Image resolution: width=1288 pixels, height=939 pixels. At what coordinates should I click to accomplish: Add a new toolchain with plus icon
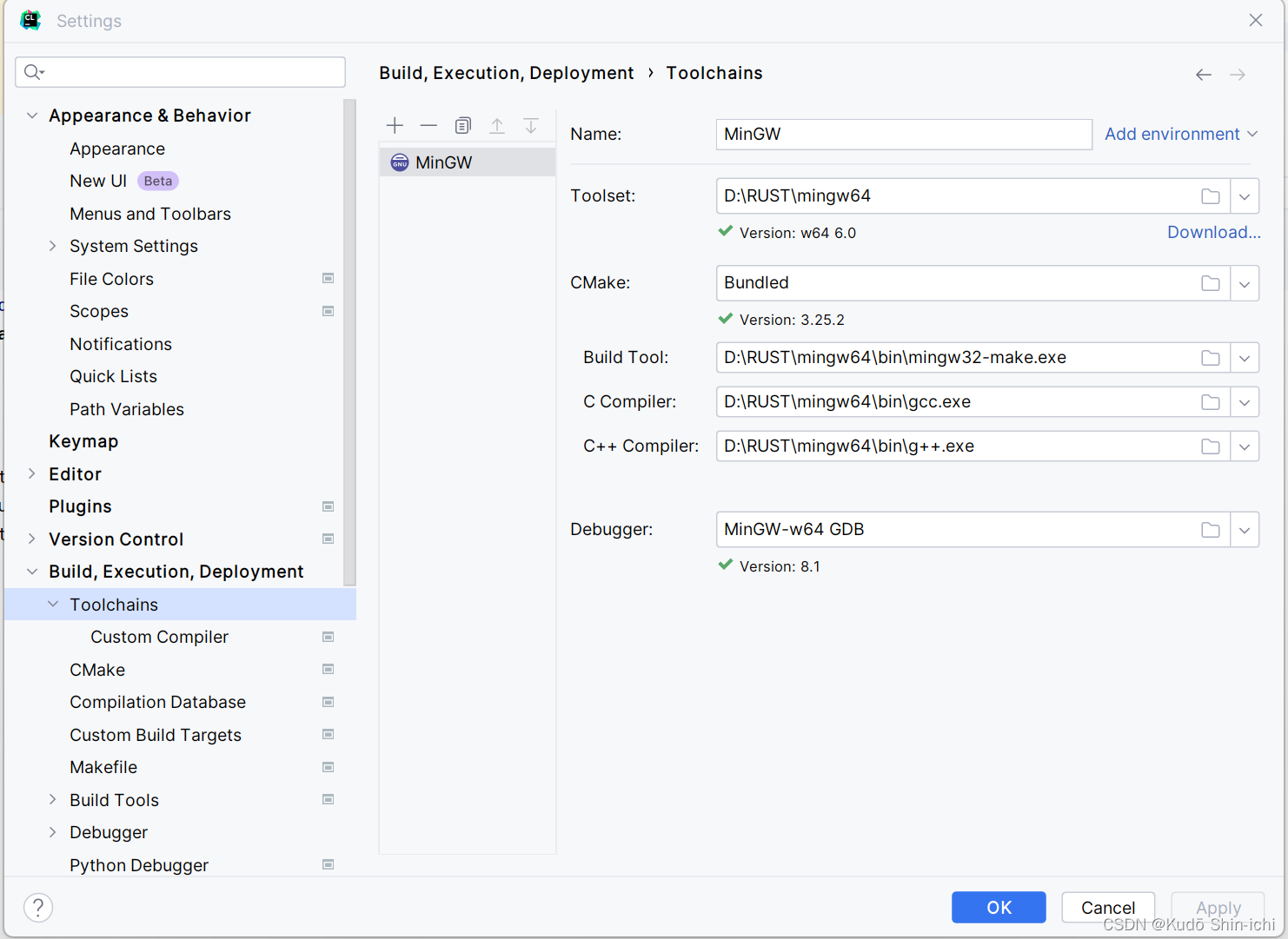[395, 126]
